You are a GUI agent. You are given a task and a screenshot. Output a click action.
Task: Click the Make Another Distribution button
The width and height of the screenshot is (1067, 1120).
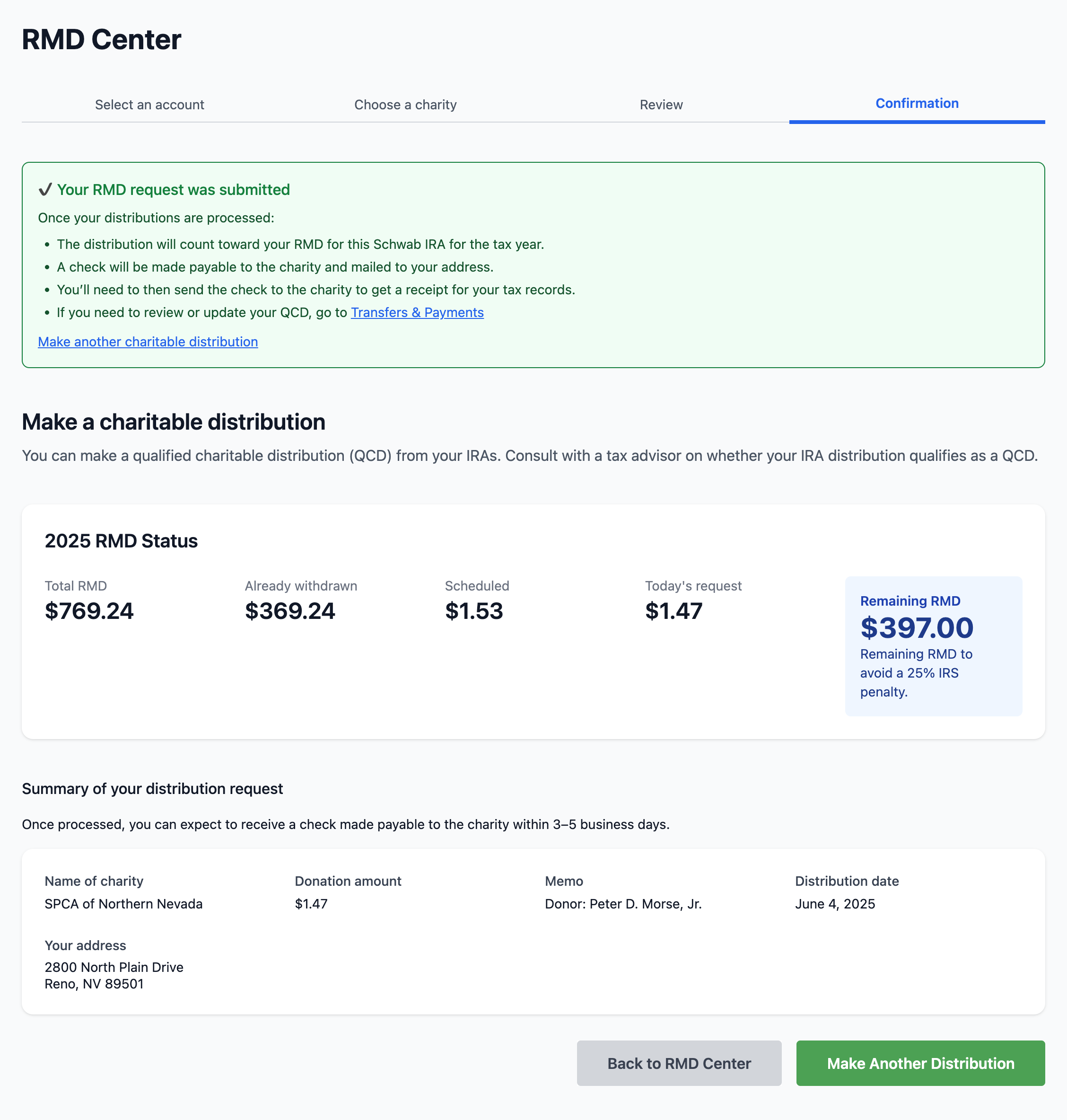click(x=920, y=1063)
